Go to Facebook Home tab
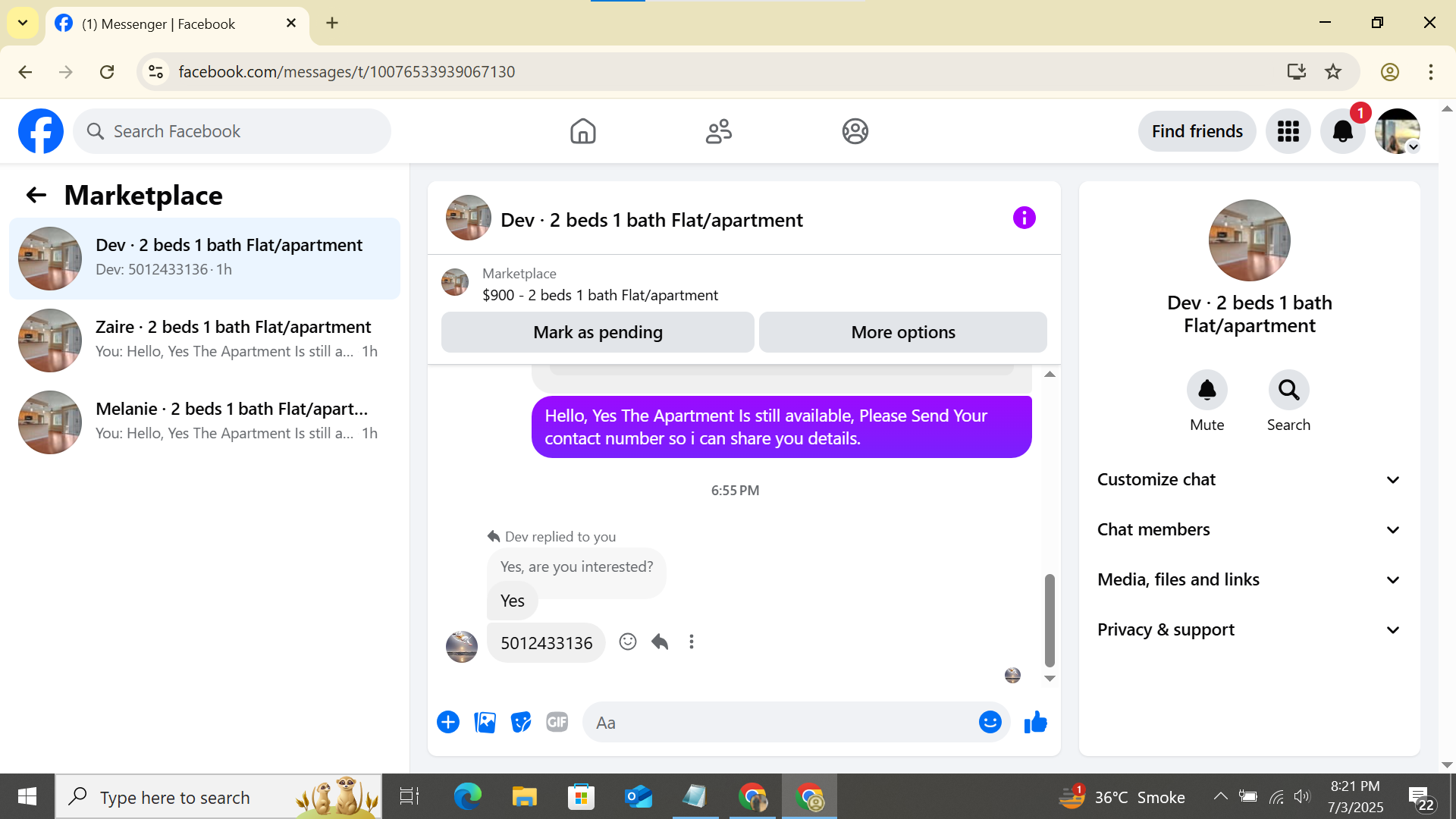The width and height of the screenshot is (1456, 819). point(582,131)
